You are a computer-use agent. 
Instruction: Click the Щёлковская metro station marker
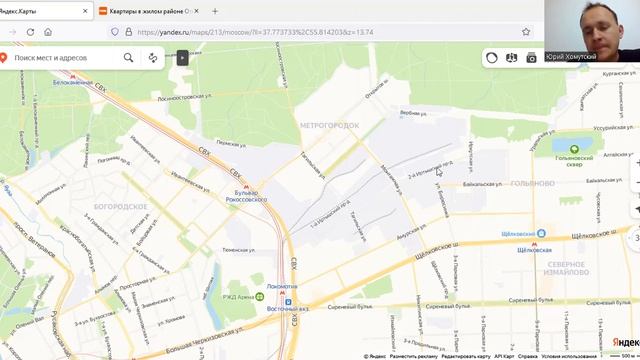[x=534, y=244]
